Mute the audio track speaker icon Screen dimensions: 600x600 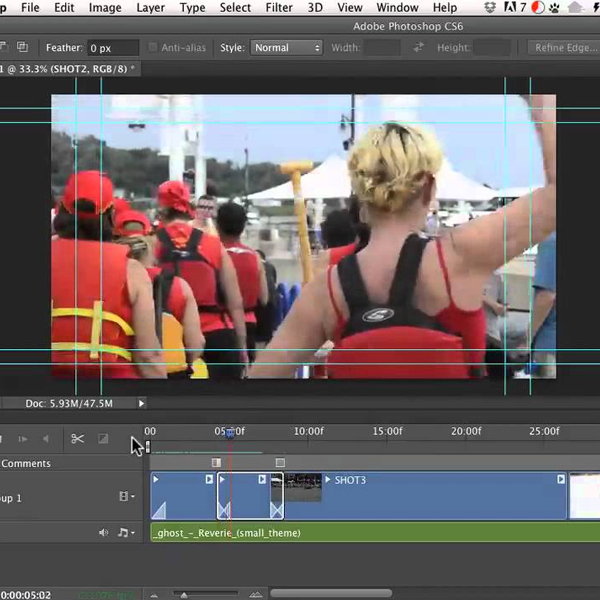[x=103, y=533]
